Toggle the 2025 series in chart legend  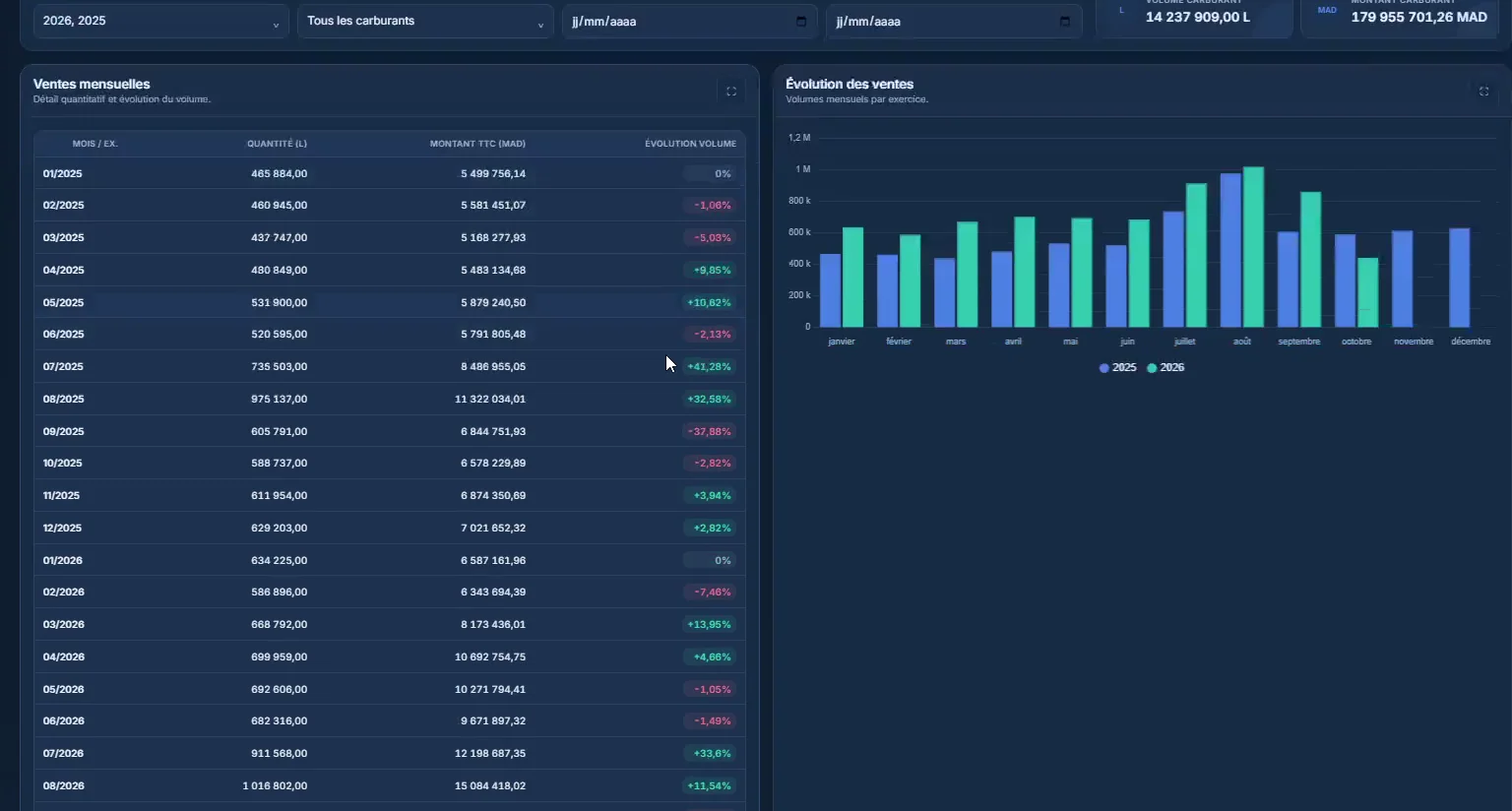click(1117, 367)
